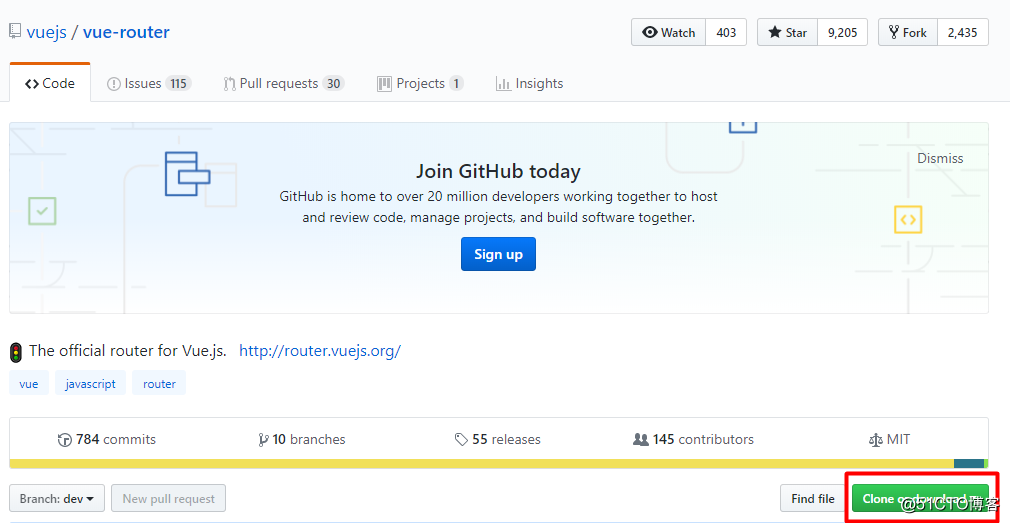Dismiss the Join GitHub banner
This screenshot has height=523, width=1010.
tap(940, 158)
